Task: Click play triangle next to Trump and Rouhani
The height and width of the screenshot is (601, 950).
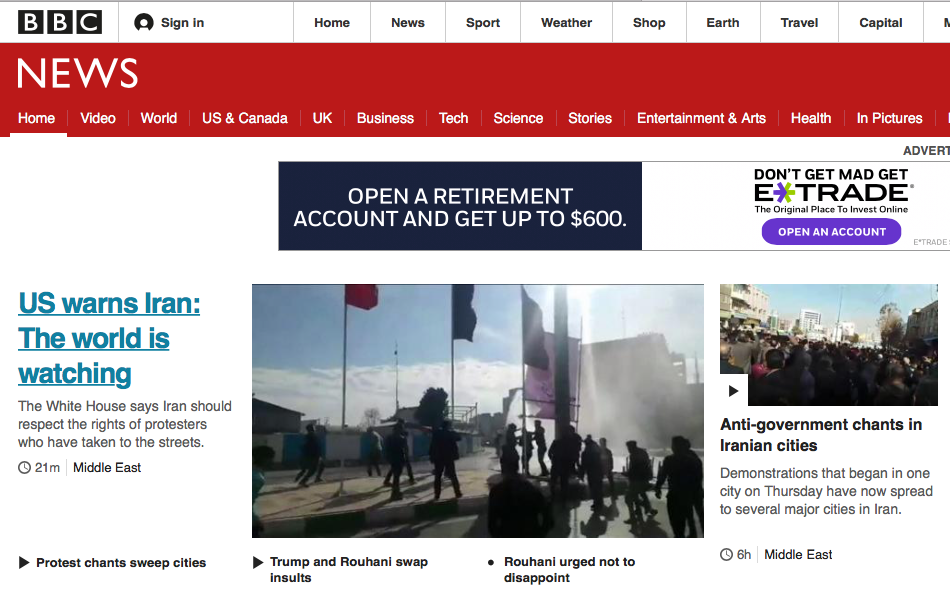Action: tap(258, 562)
